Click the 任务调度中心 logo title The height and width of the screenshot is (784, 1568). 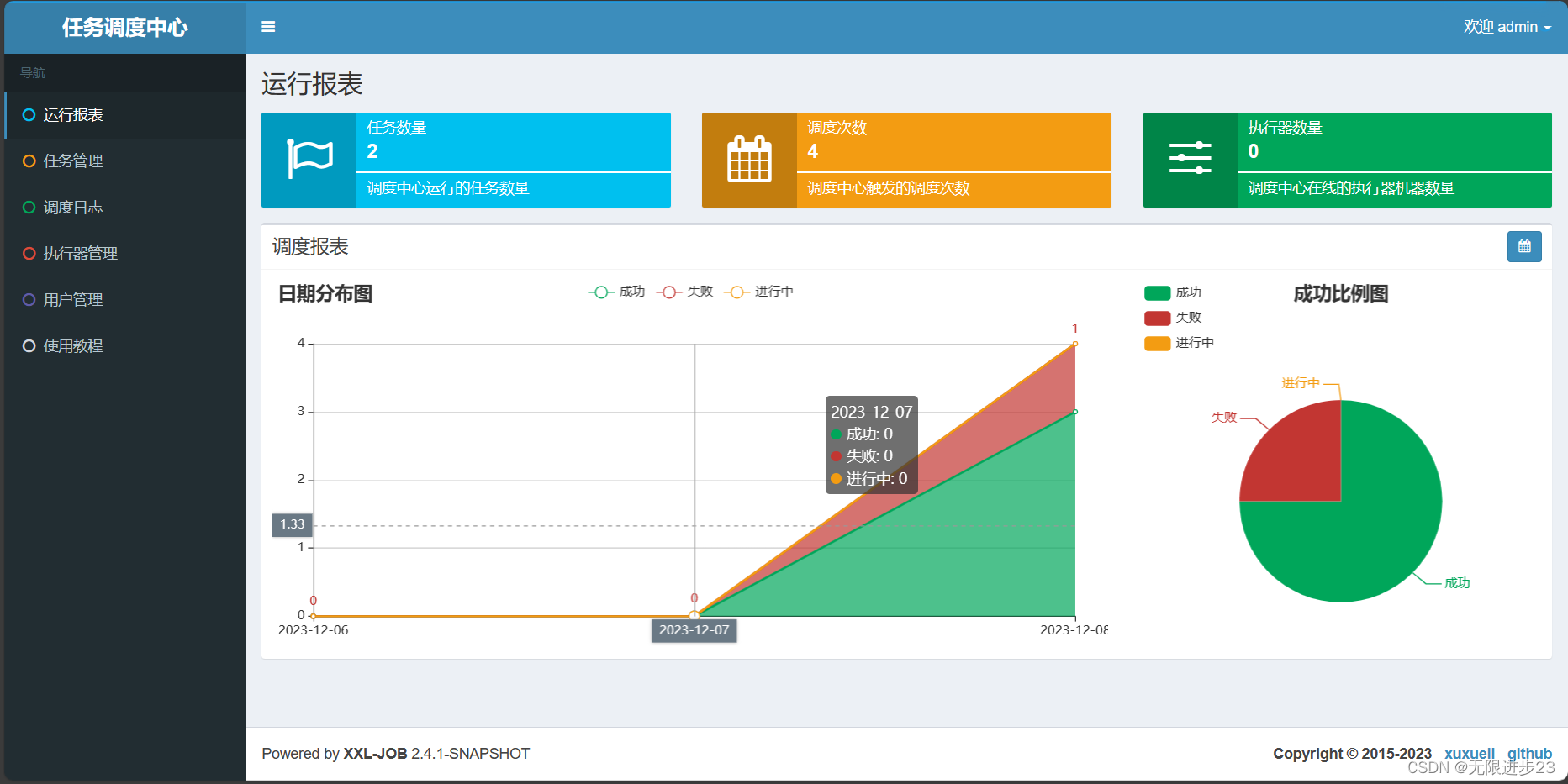click(125, 28)
